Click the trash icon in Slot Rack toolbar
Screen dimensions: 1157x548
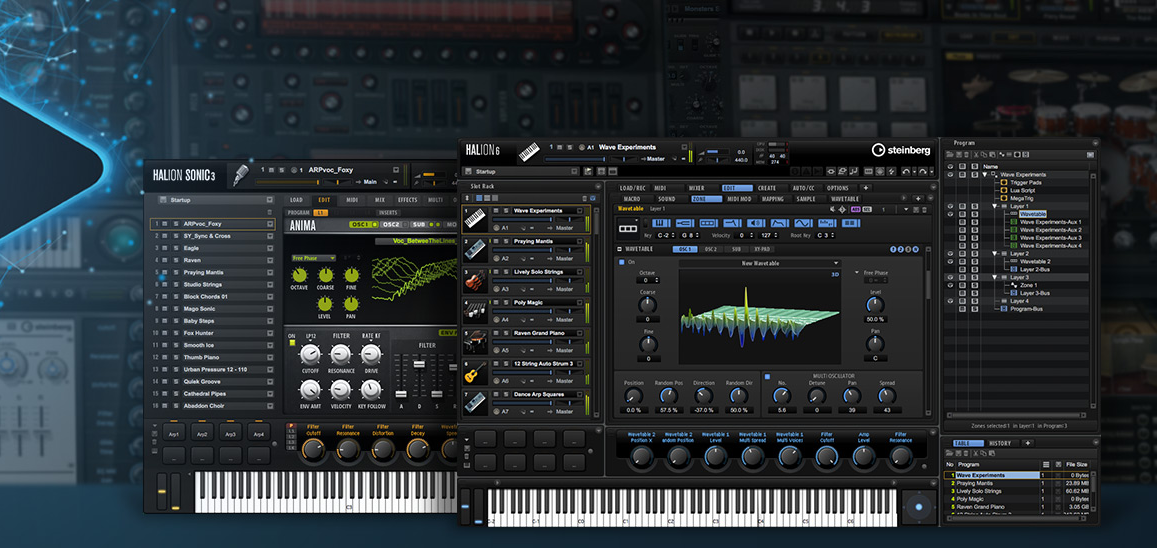coord(584,198)
